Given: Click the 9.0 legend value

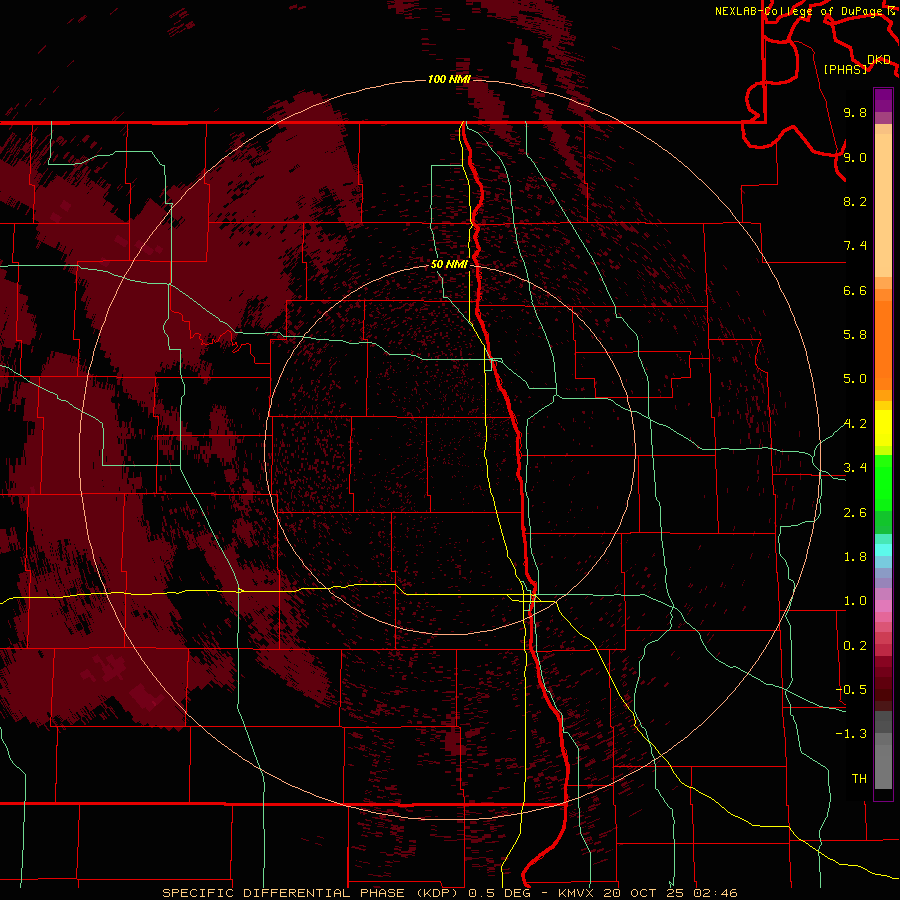Looking at the screenshot, I should coord(855,157).
